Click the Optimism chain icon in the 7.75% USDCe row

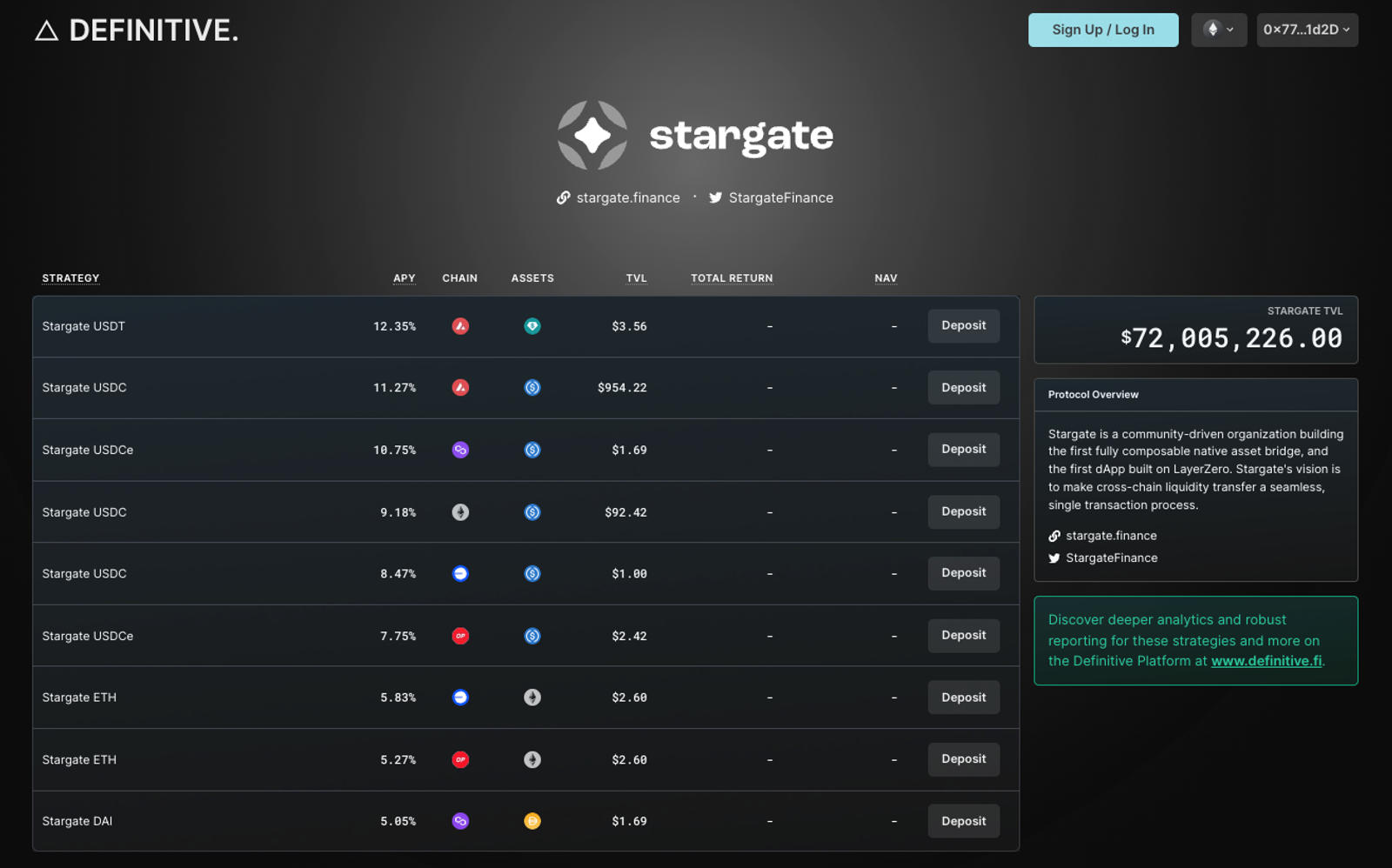pyautogui.click(x=460, y=636)
